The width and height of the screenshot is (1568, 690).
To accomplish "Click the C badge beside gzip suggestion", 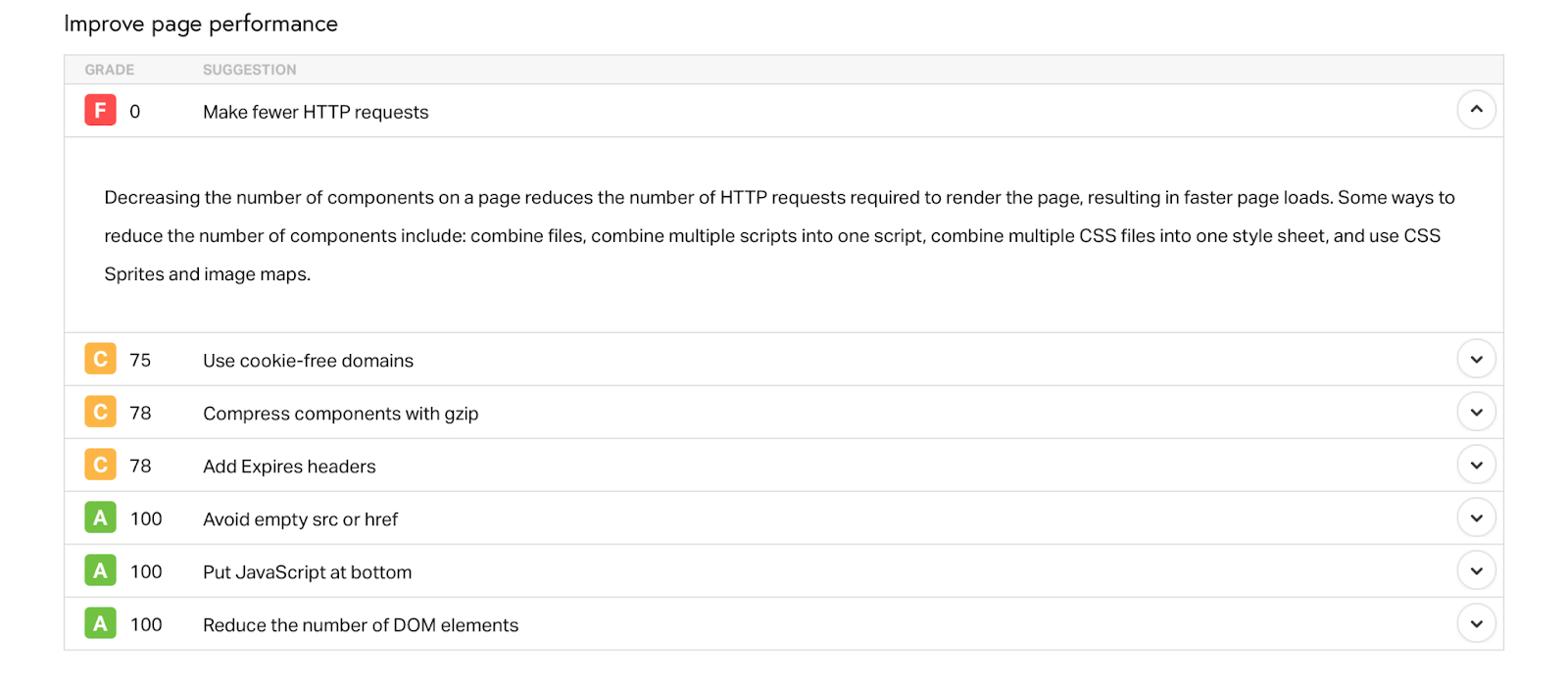I will point(100,412).
